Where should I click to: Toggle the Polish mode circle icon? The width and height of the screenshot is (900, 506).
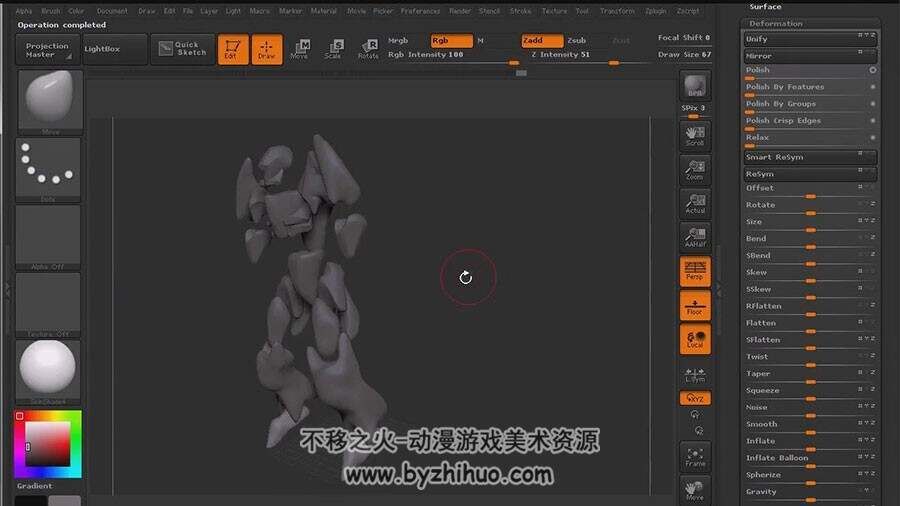coord(872,70)
